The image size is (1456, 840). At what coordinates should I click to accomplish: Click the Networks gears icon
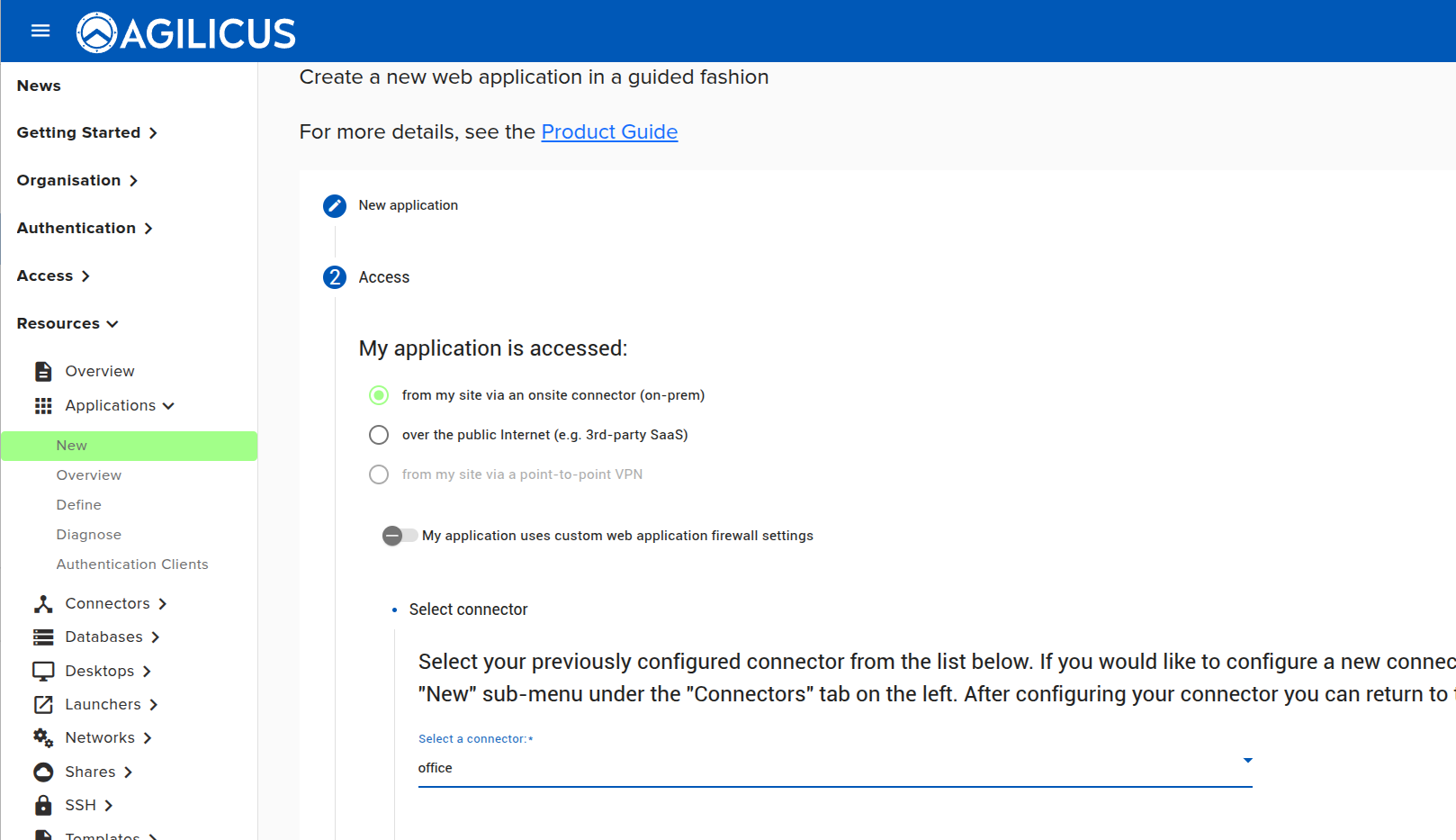[43, 738]
